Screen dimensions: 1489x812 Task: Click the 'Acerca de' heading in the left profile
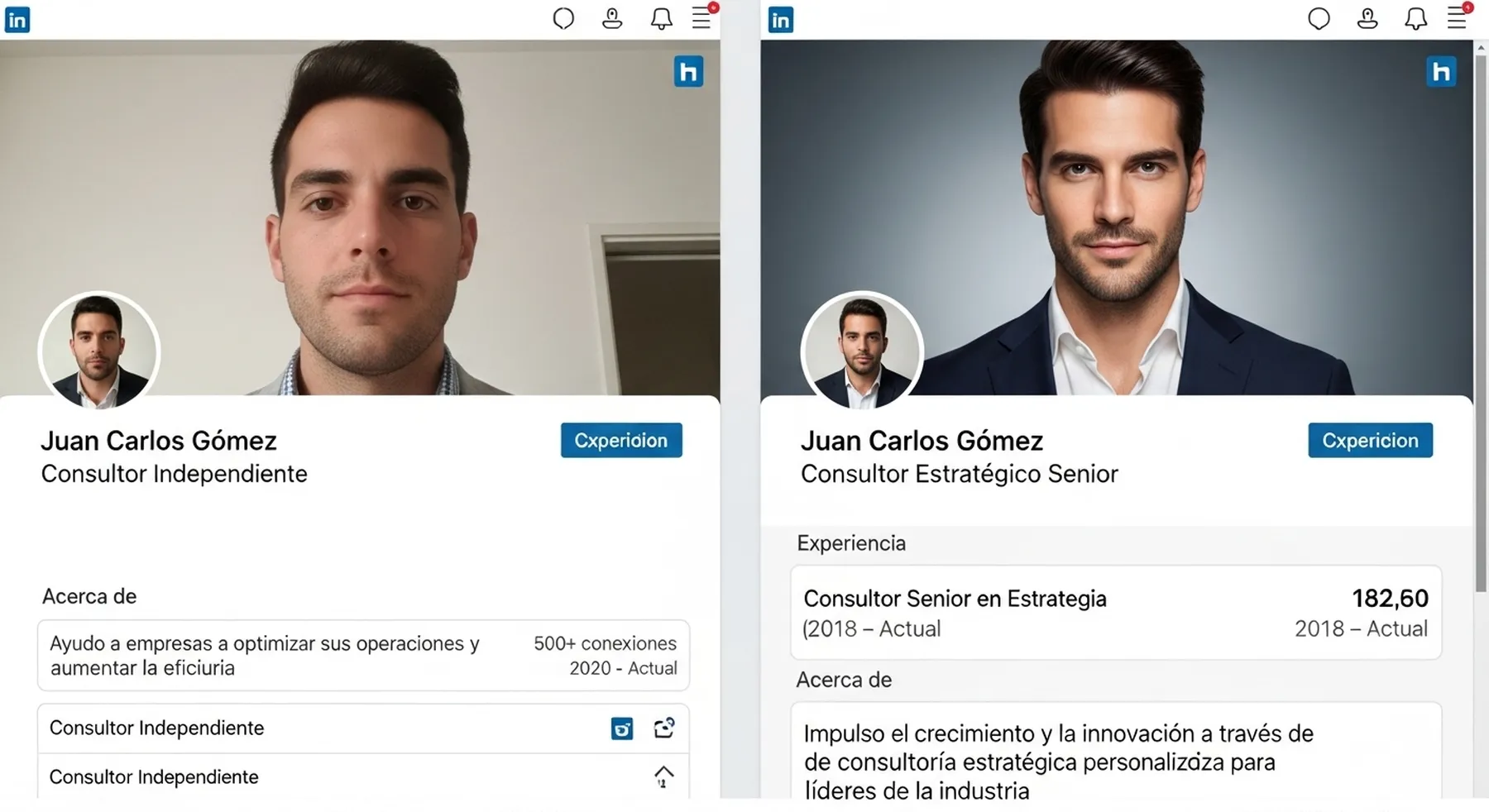click(89, 596)
